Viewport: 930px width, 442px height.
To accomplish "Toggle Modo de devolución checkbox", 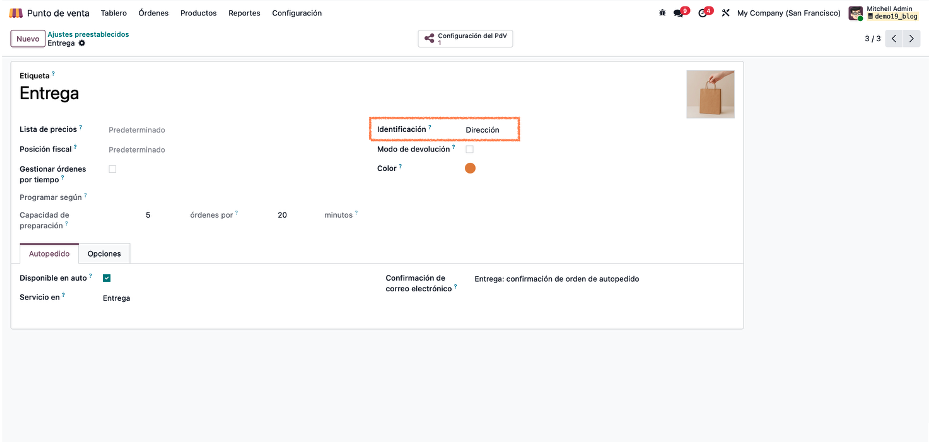I will tap(470, 150).
